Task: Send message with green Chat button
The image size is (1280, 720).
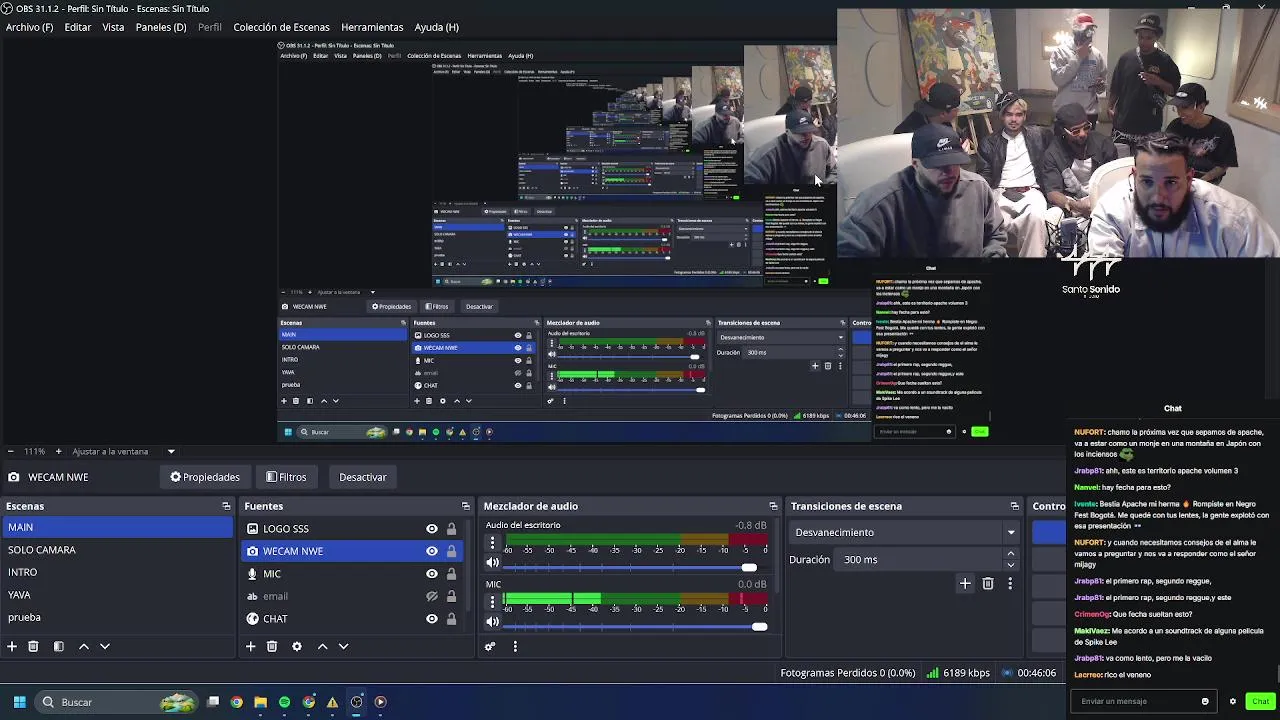Action: (1260, 701)
